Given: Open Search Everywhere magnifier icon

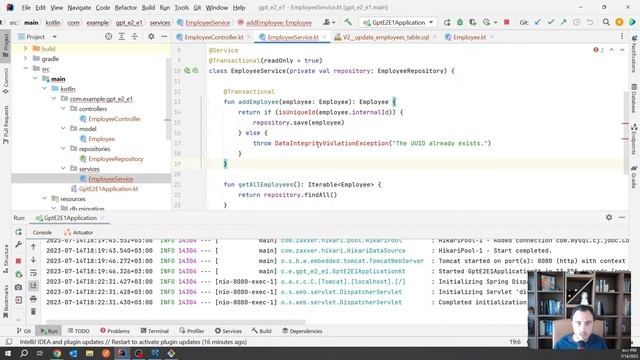Looking at the screenshot, I should pos(606,22).
